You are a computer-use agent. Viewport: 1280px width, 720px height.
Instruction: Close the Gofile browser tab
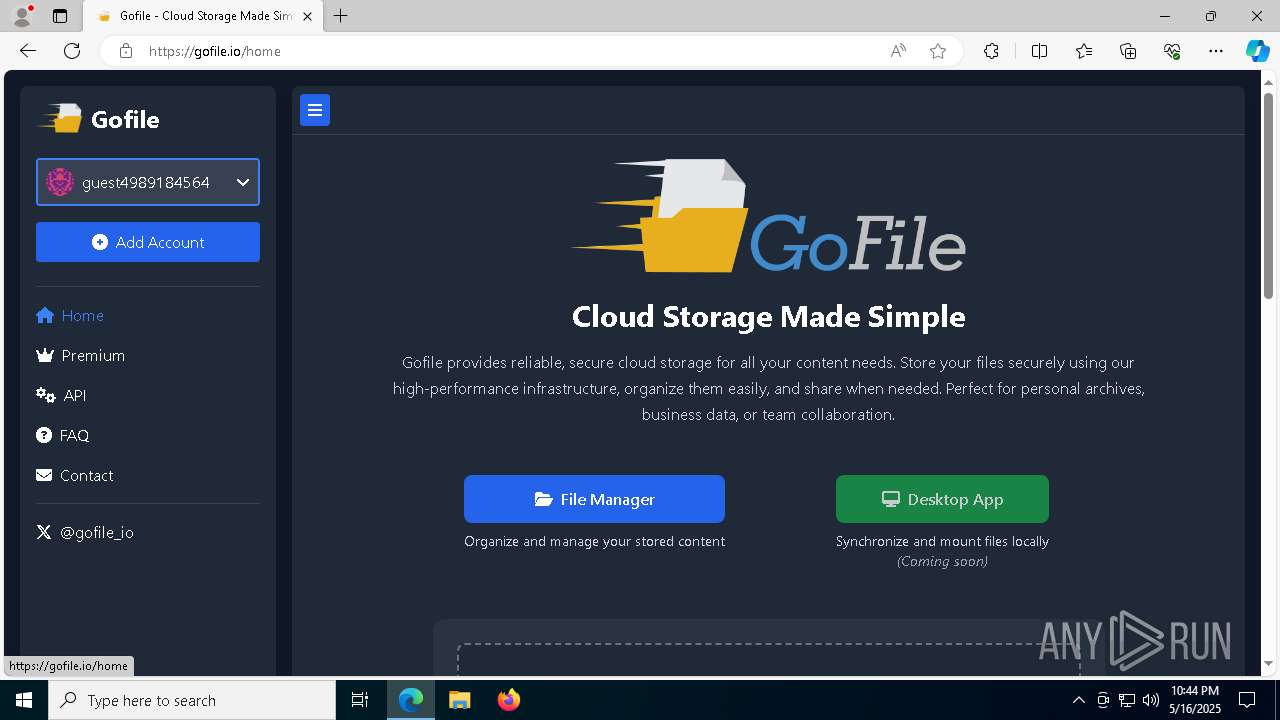coord(308,16)
